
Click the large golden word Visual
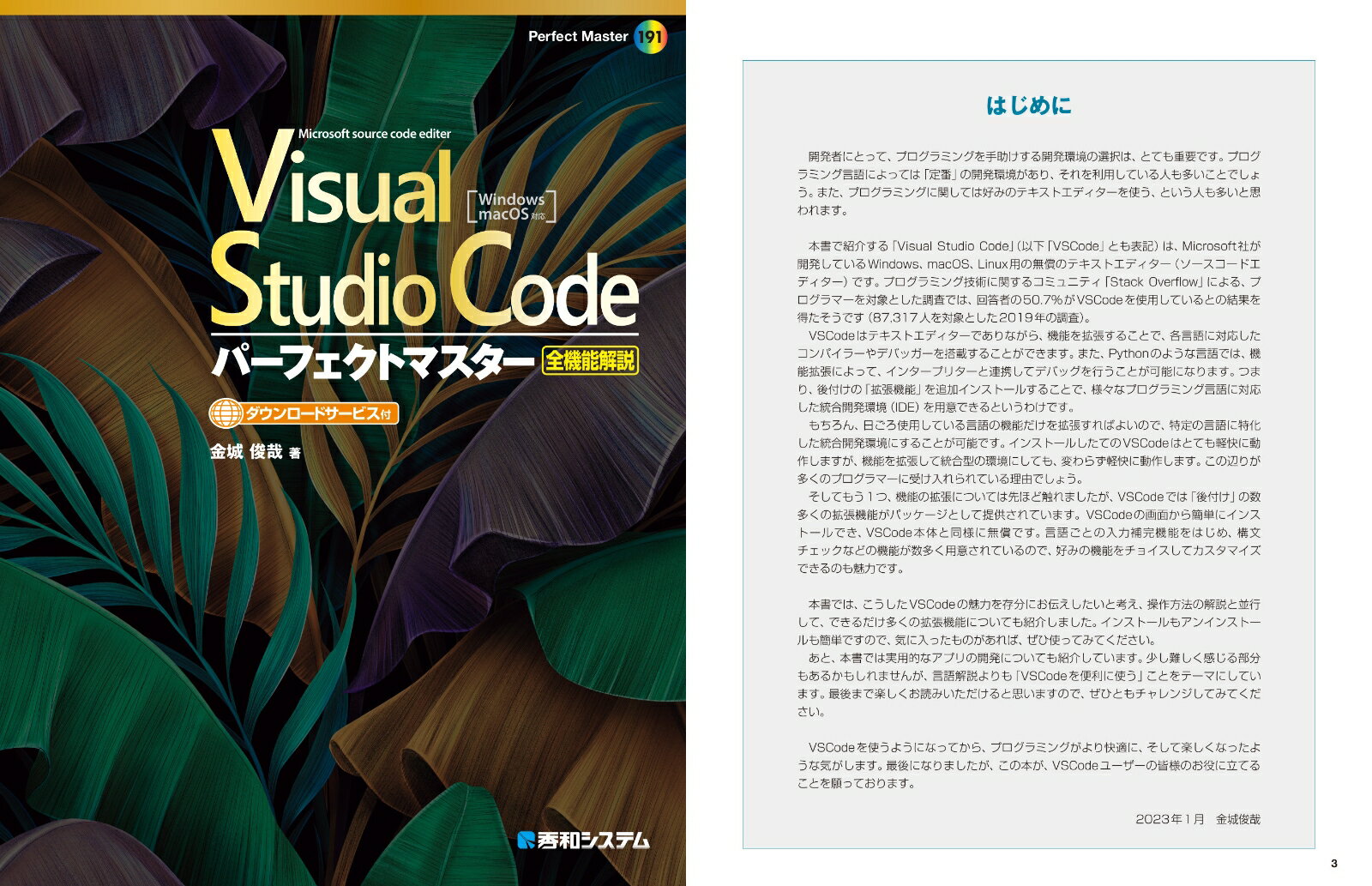click(333, 184)
